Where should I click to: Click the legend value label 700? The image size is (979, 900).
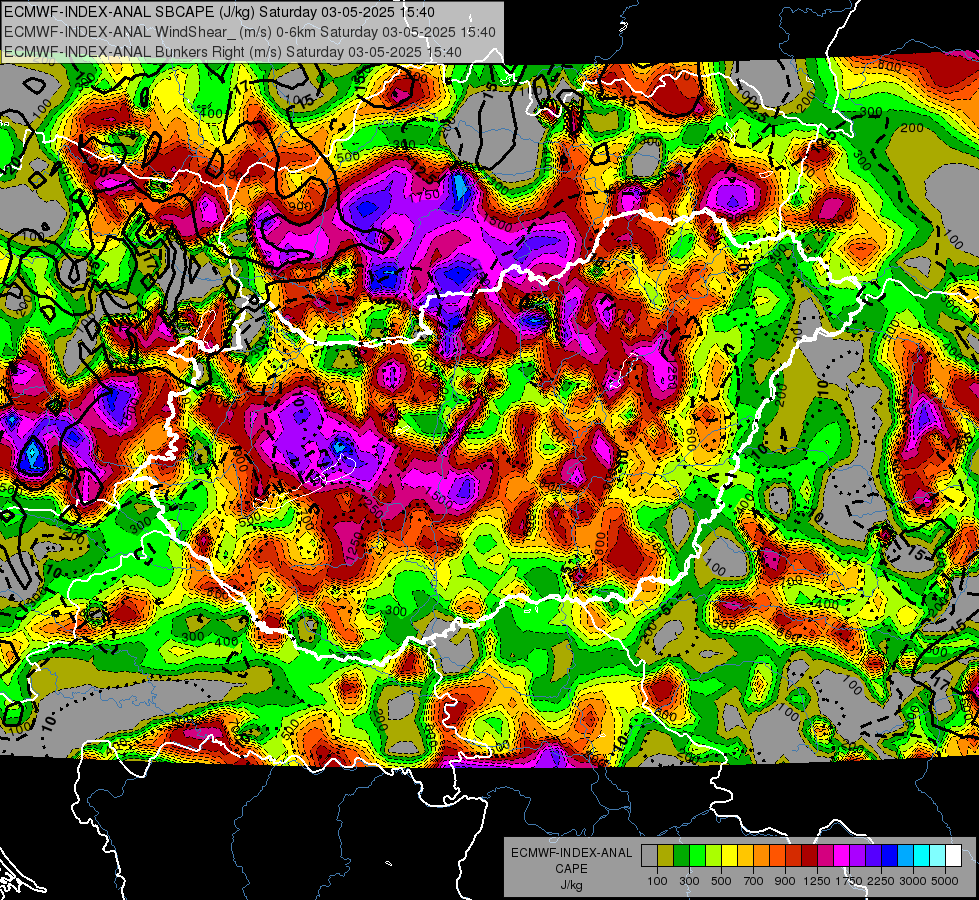754,881
